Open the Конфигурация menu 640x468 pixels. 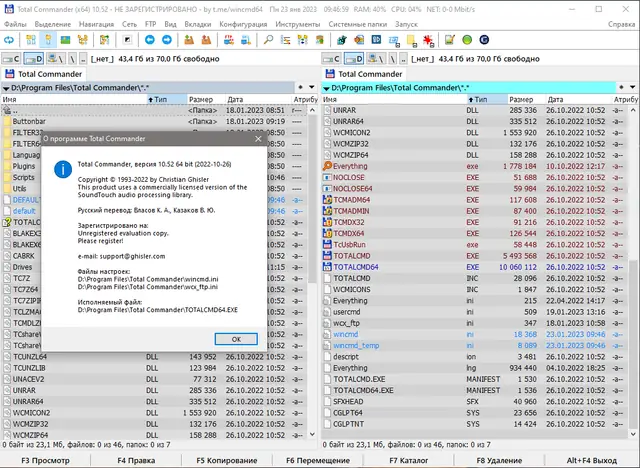click(x=243, y=23)
